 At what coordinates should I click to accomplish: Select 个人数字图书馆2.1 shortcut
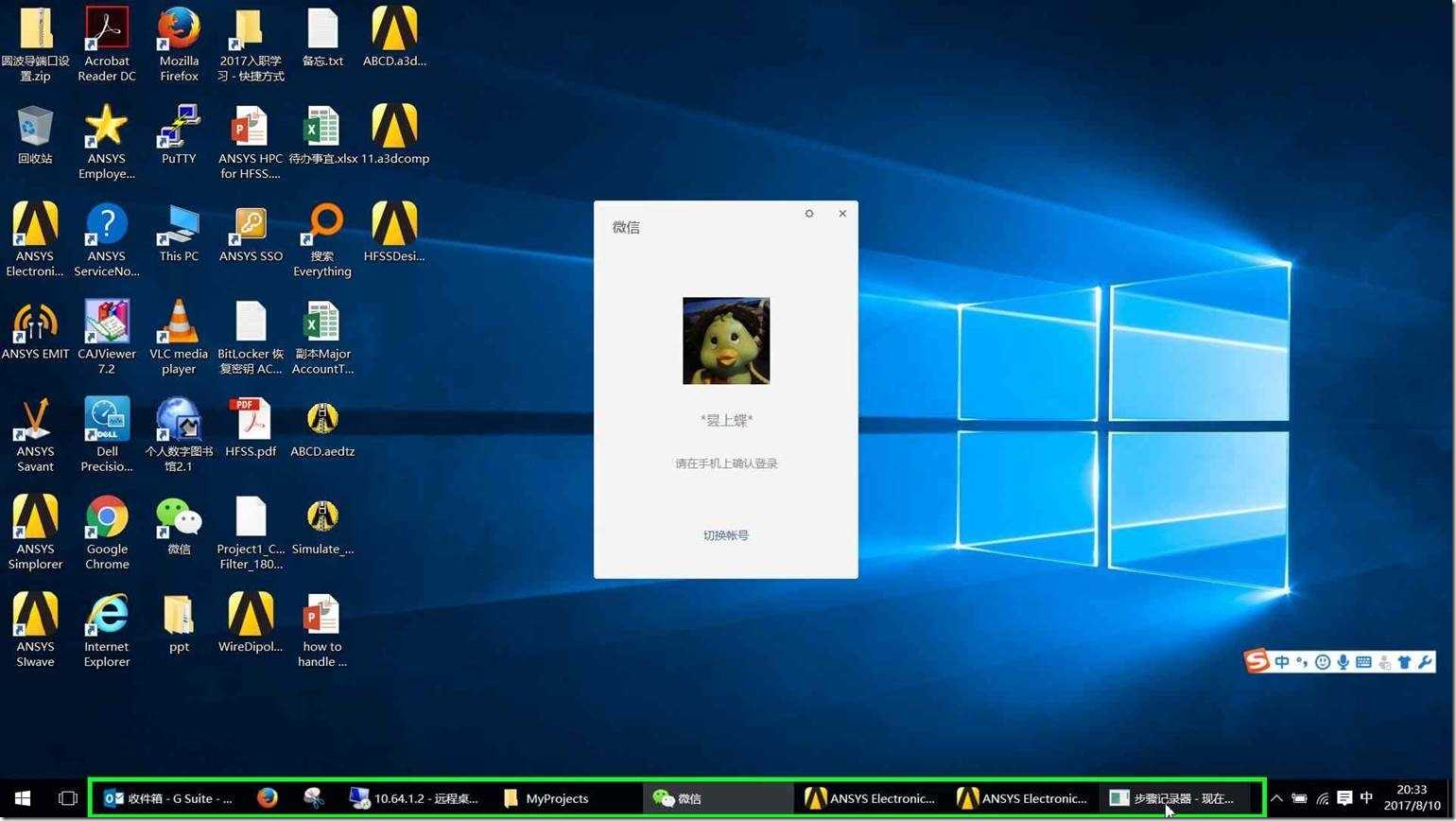(x=179, y=434)
